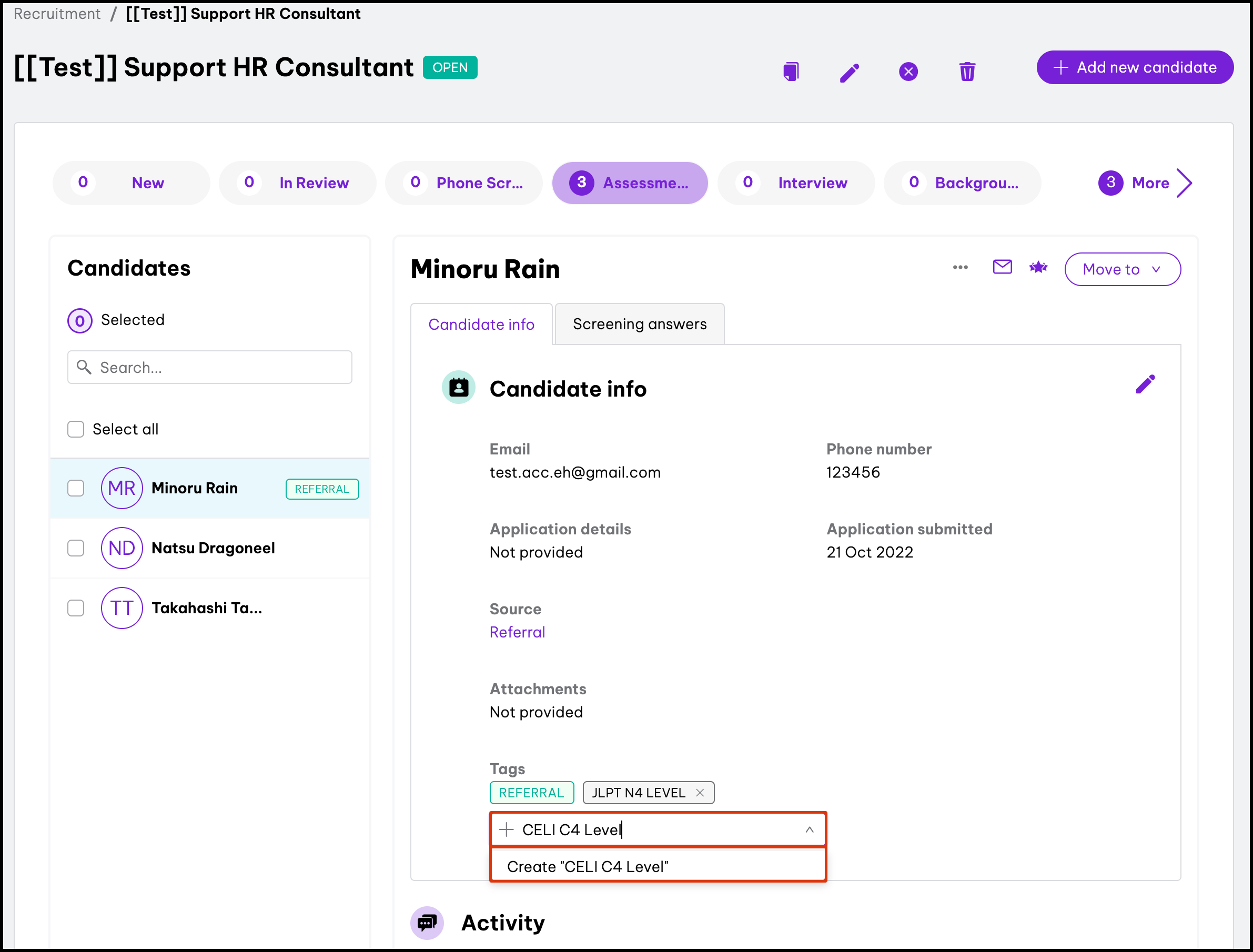
Task: Click the edit job pencil icon
Action: pyautogui.click(x=849, y=72)
